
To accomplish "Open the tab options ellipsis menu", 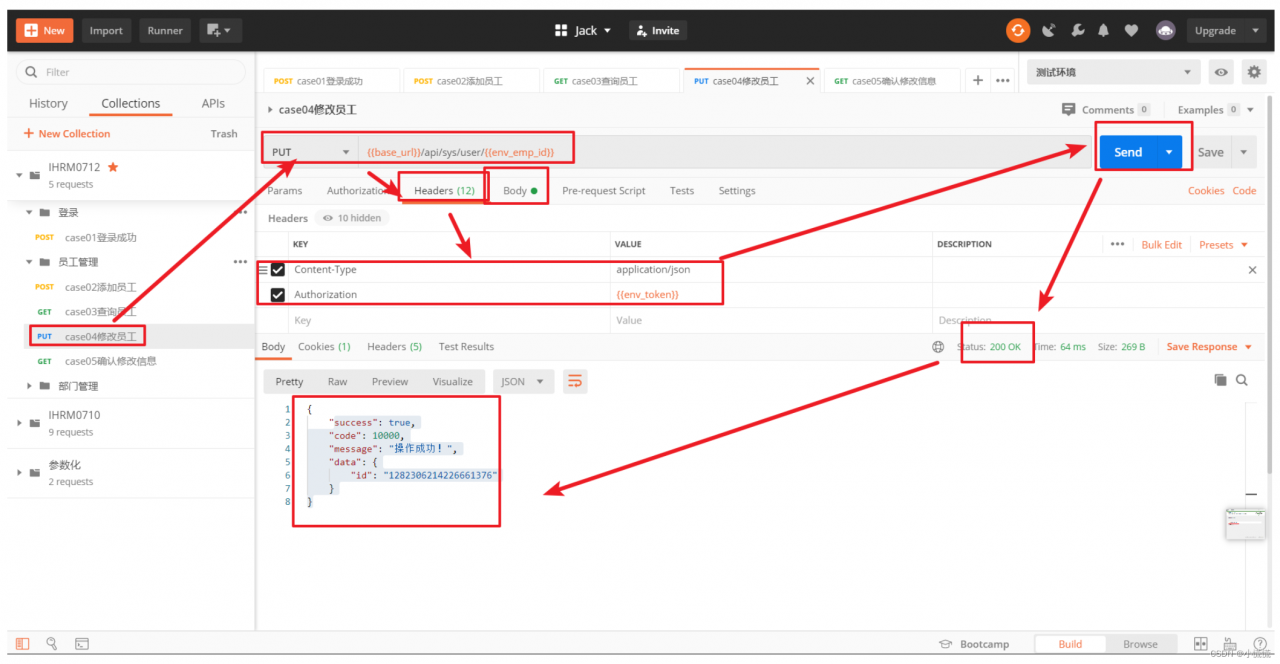I will [1003, 81].
